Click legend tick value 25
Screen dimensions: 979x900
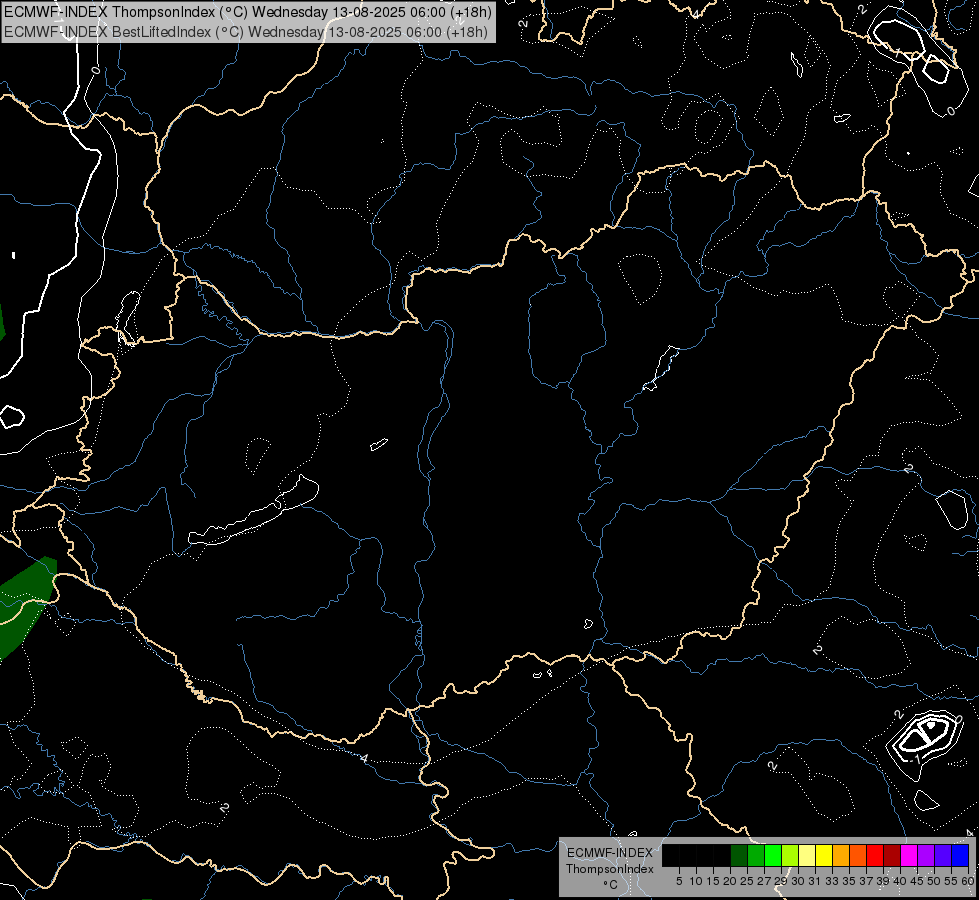point(747,881)
